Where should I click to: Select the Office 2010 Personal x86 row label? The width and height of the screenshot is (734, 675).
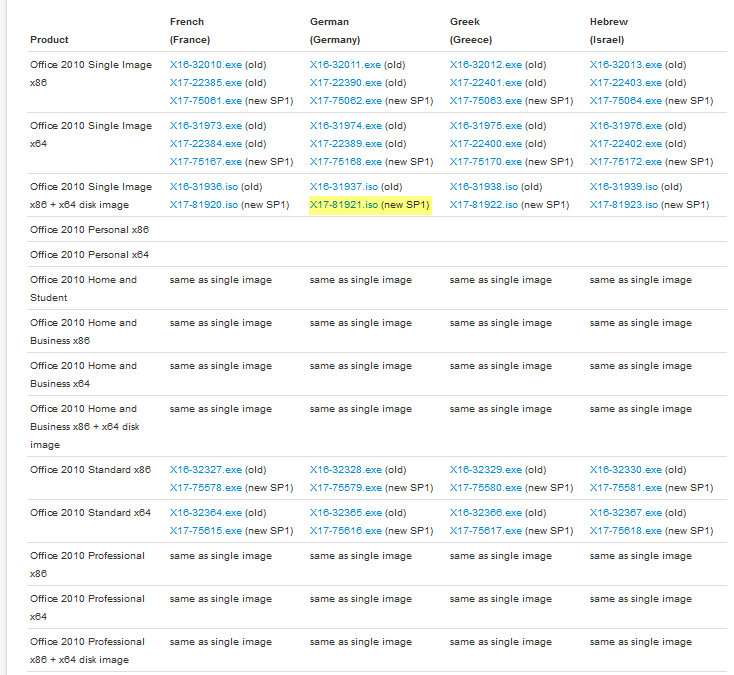[89, 230]
